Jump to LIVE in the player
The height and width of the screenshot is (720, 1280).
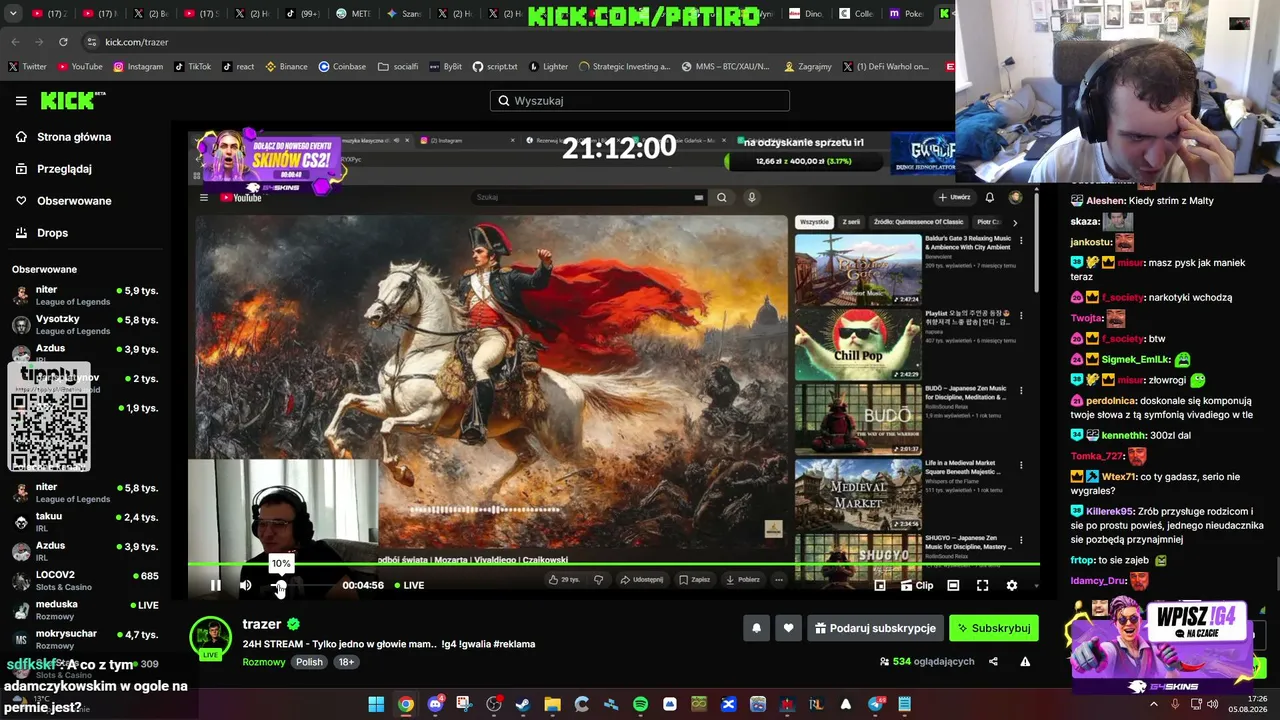click(409, 585)
